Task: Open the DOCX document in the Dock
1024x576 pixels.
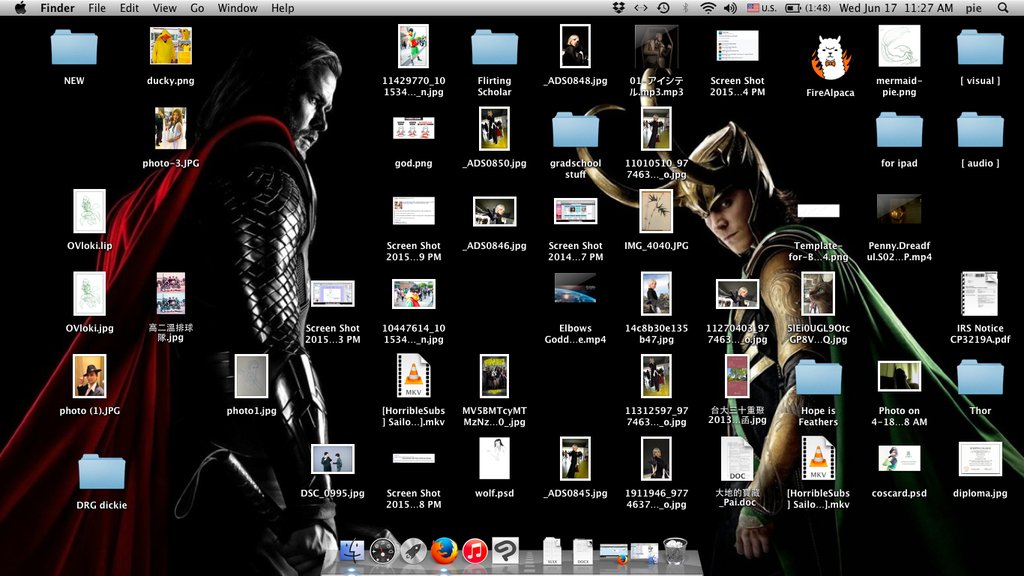Action: click(x=583, y=551)
